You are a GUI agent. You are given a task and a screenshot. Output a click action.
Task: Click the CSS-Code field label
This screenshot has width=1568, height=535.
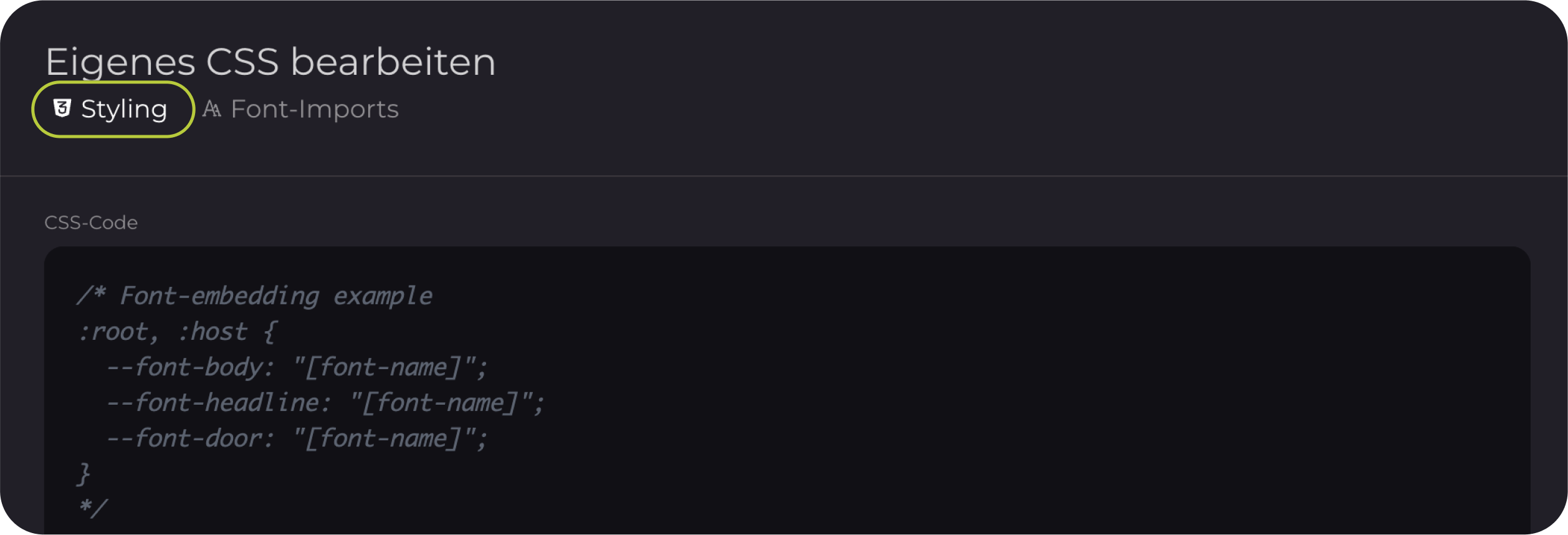91,223
